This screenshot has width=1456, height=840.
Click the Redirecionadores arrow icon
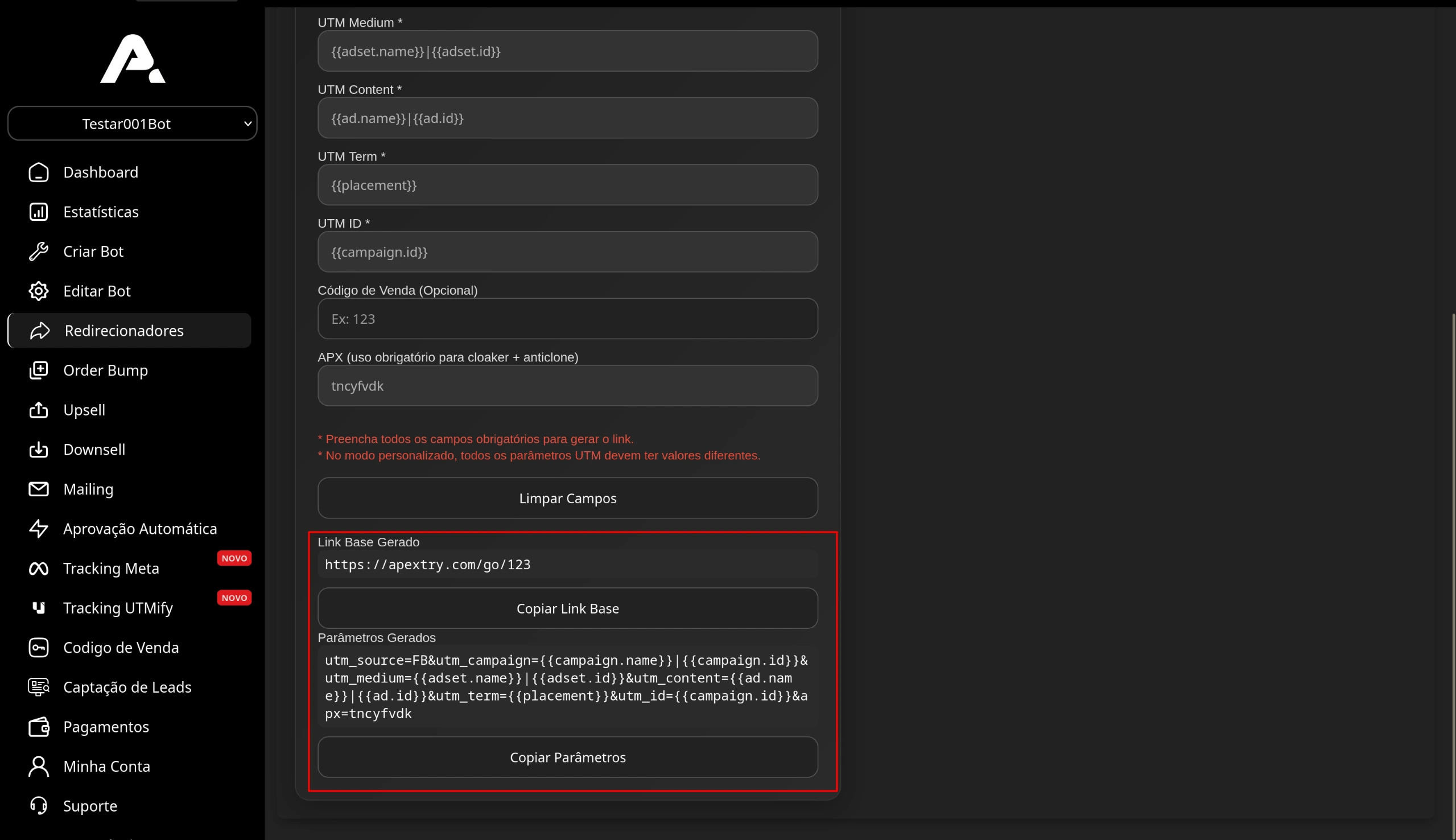point(40,331)
